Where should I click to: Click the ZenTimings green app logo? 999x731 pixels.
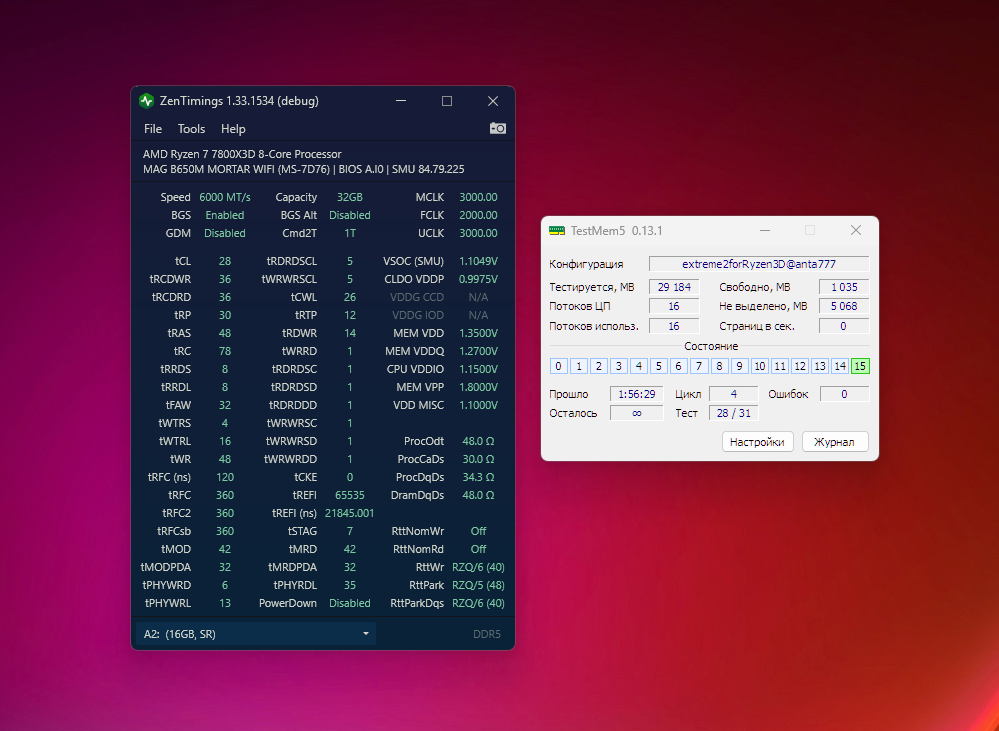(147, 101)
